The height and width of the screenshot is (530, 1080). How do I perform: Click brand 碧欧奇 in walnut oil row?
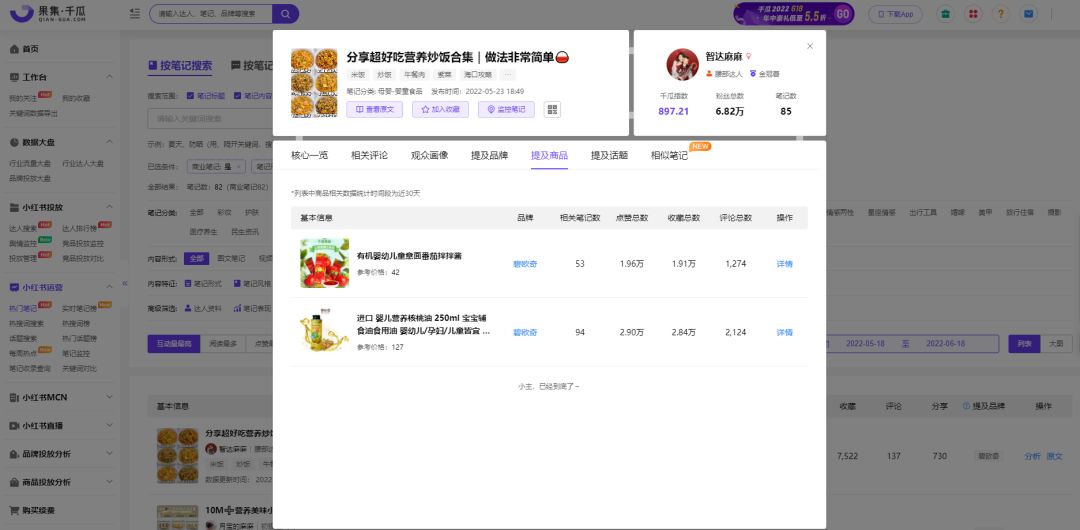click(525, 332)
